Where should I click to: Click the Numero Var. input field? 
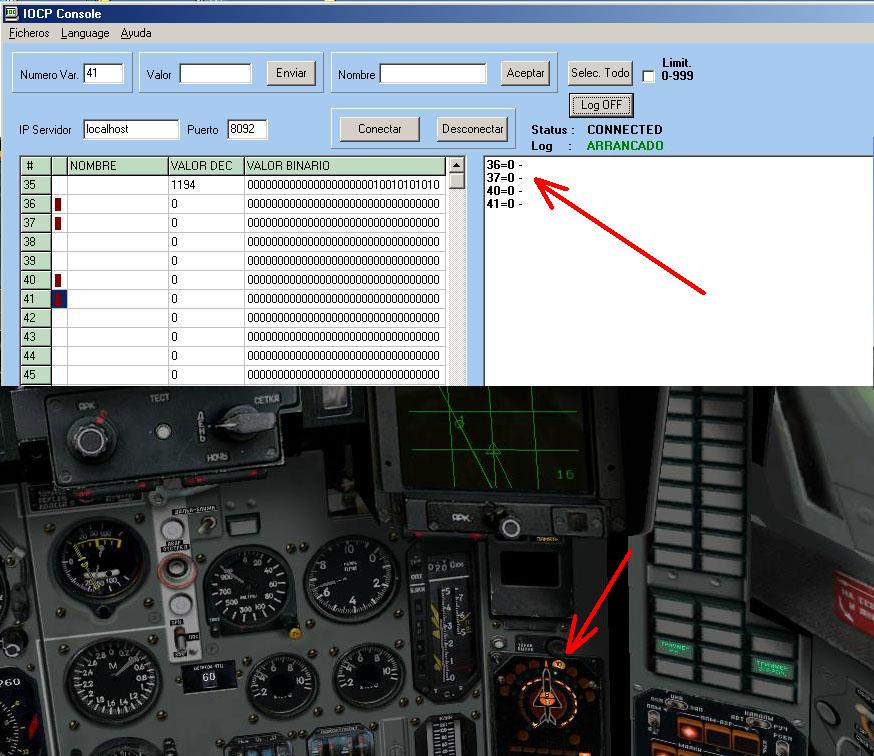[104, 74]
